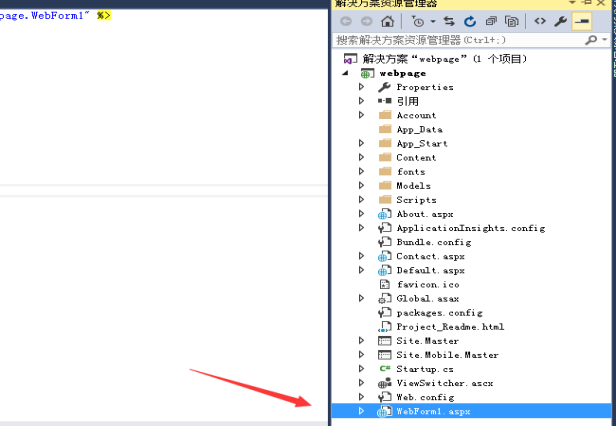Viewport: 616px width, 426px height.
Task: Collapse the webpage project node
Action: 346,73
